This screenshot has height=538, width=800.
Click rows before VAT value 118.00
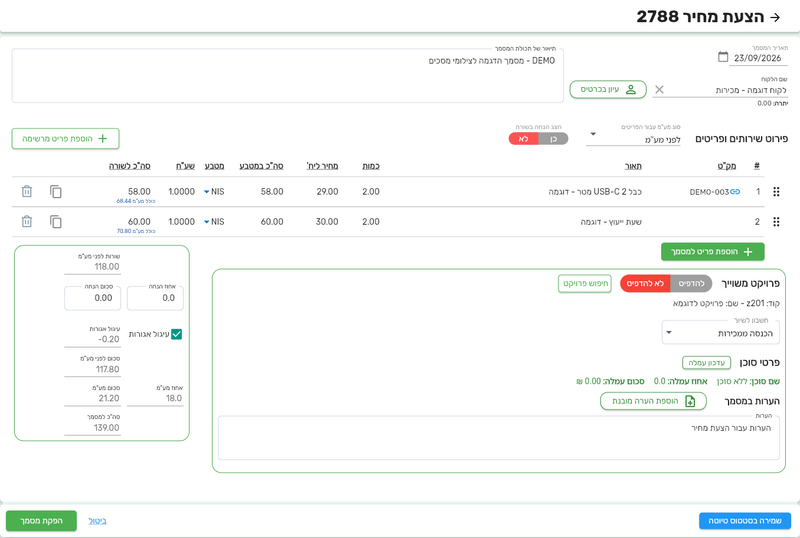107,266
